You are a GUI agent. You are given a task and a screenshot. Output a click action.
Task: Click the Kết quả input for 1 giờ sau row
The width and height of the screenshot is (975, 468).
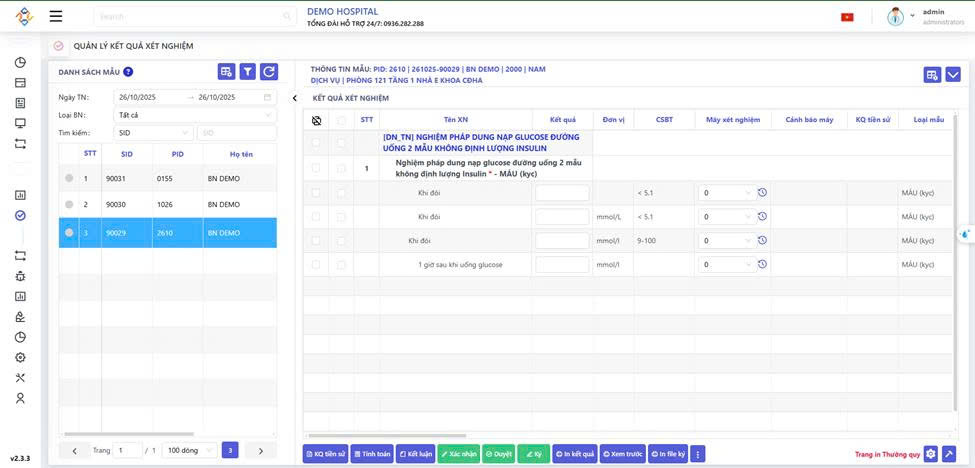click(x=562, y=265)
